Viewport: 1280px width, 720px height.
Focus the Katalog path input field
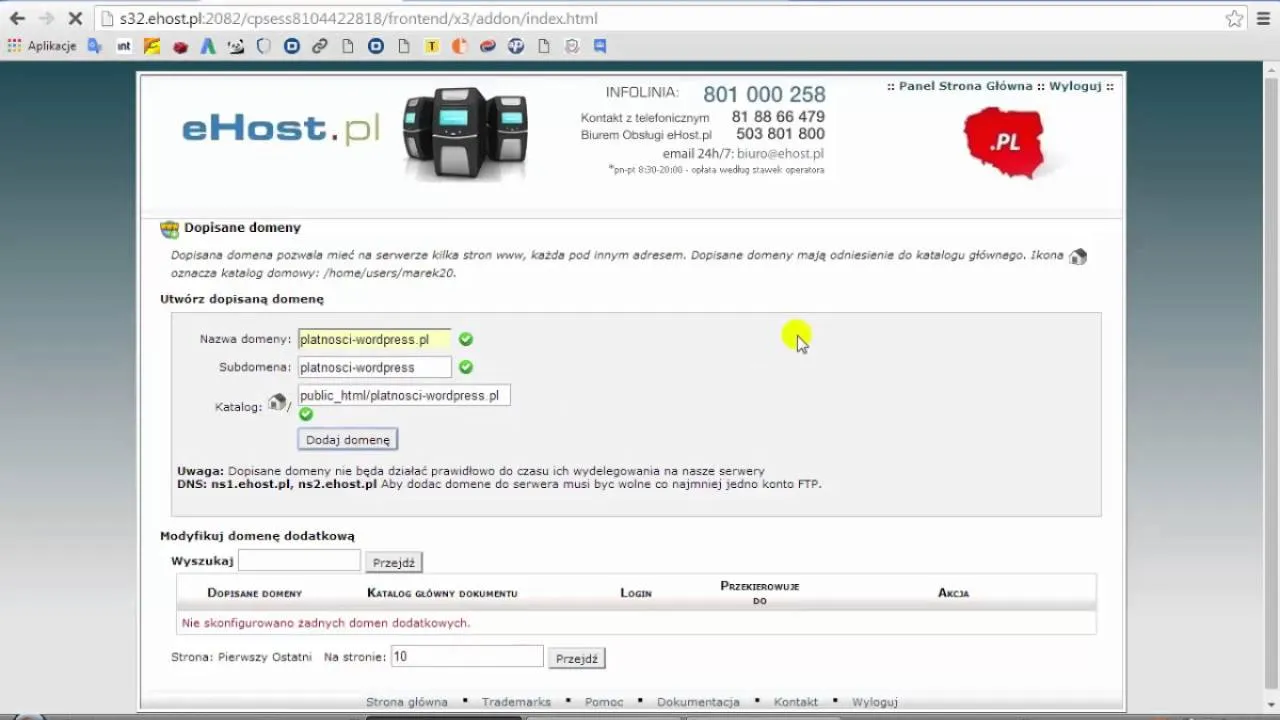404,396
